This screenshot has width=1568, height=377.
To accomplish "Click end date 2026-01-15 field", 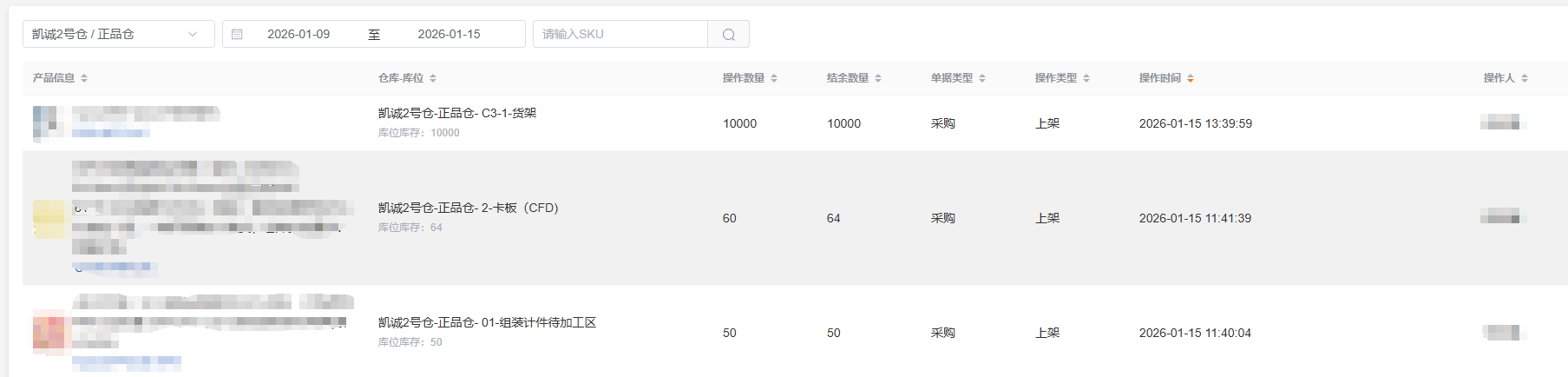I will click(x=449, y=35).
